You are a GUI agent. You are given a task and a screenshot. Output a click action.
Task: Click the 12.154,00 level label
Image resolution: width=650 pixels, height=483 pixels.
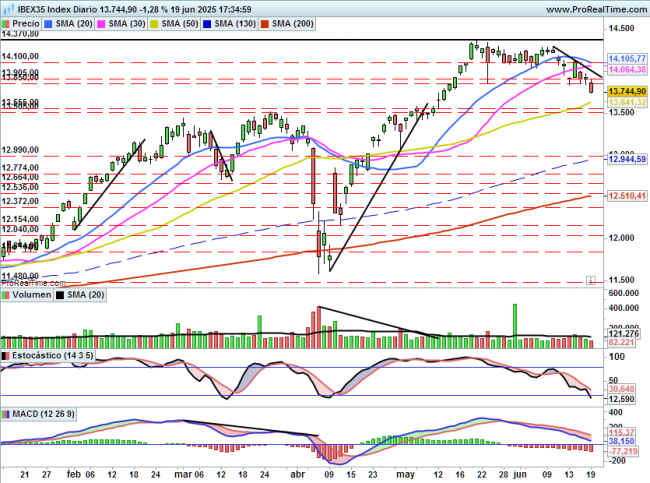coord(20,219)
